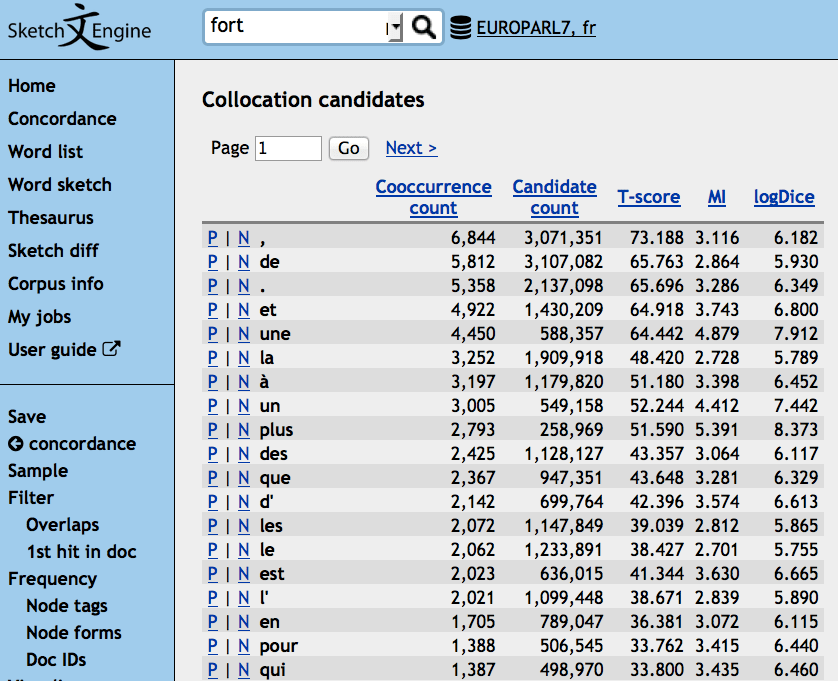Click the magnifying glass search icon

424,28
